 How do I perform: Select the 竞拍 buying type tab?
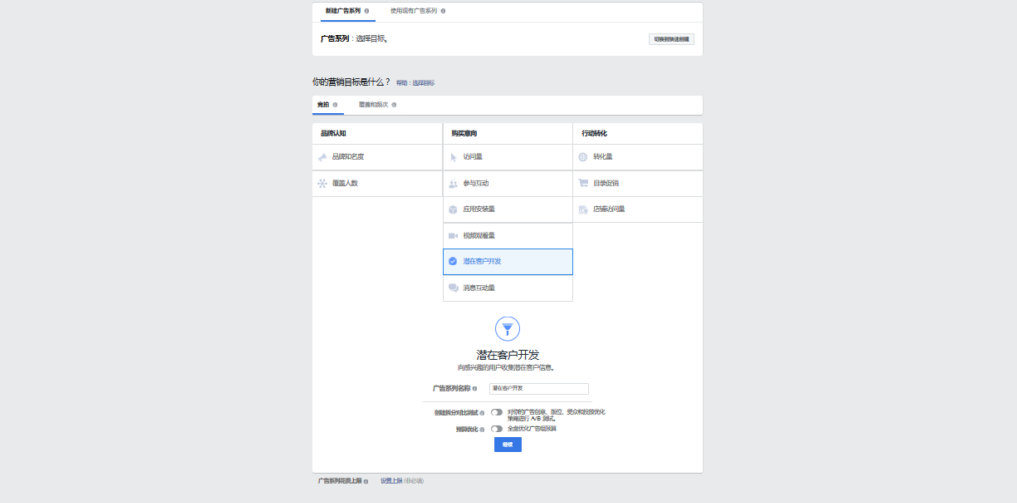click(323, 104)
